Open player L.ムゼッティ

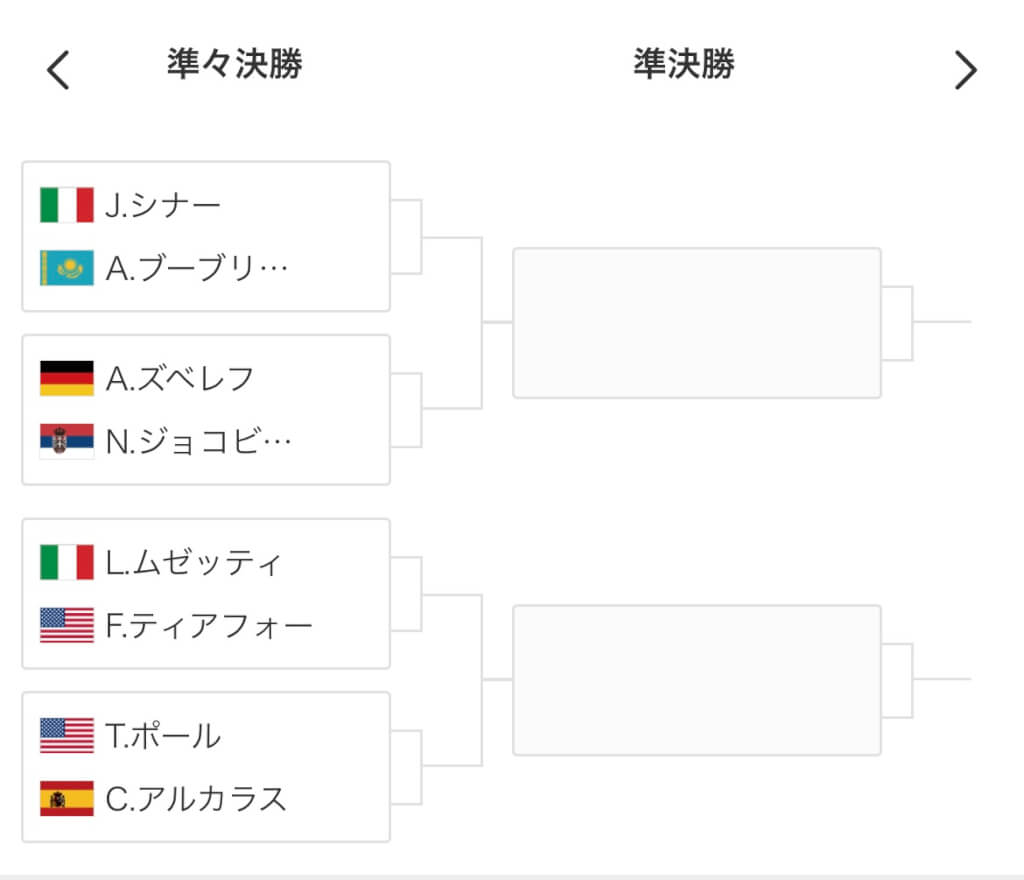pos(193,562)
